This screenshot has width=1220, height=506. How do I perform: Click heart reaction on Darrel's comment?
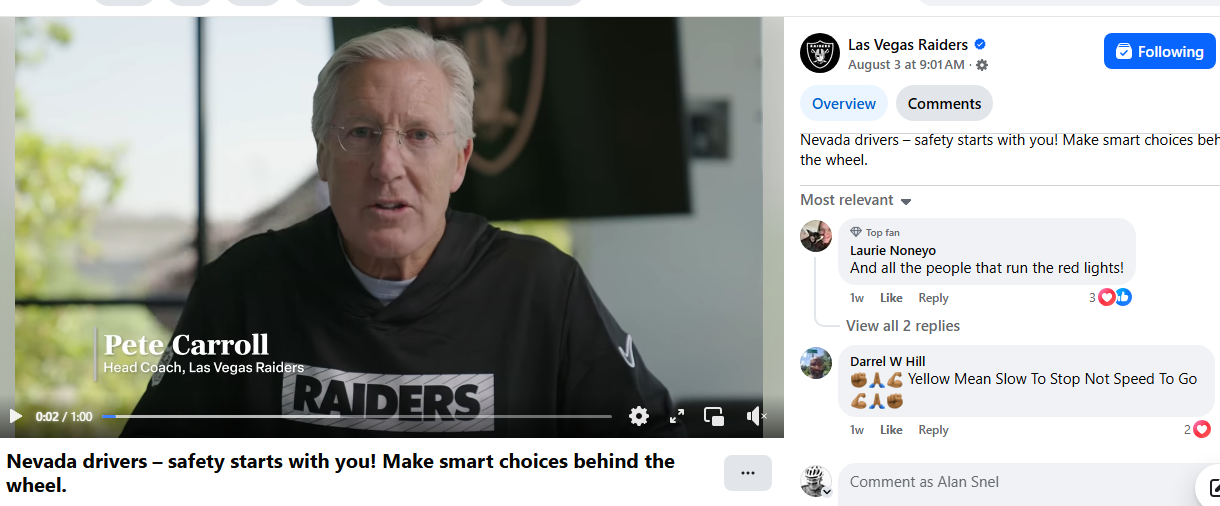1202,429
